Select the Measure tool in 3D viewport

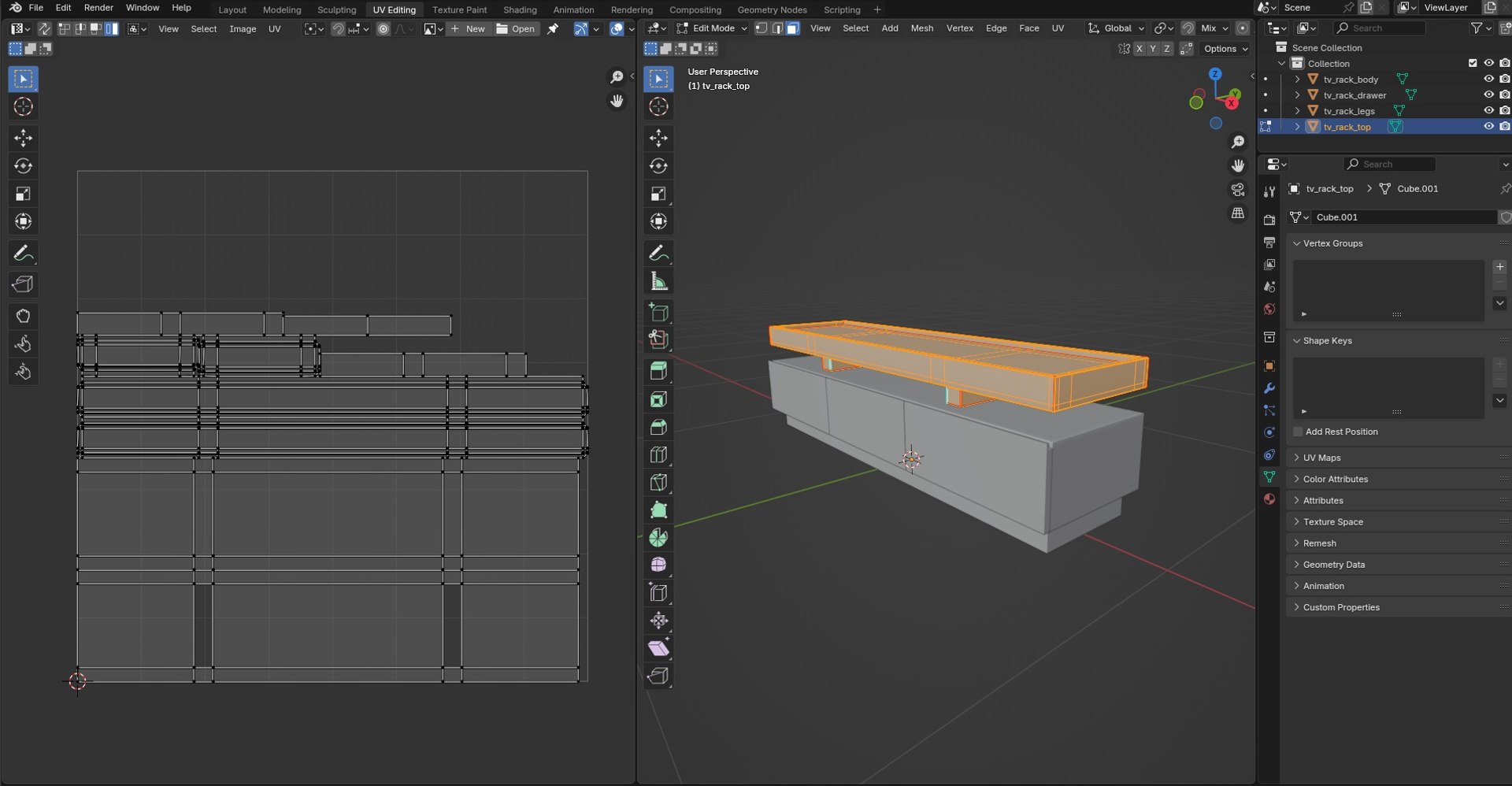click(x=658, y=282)
